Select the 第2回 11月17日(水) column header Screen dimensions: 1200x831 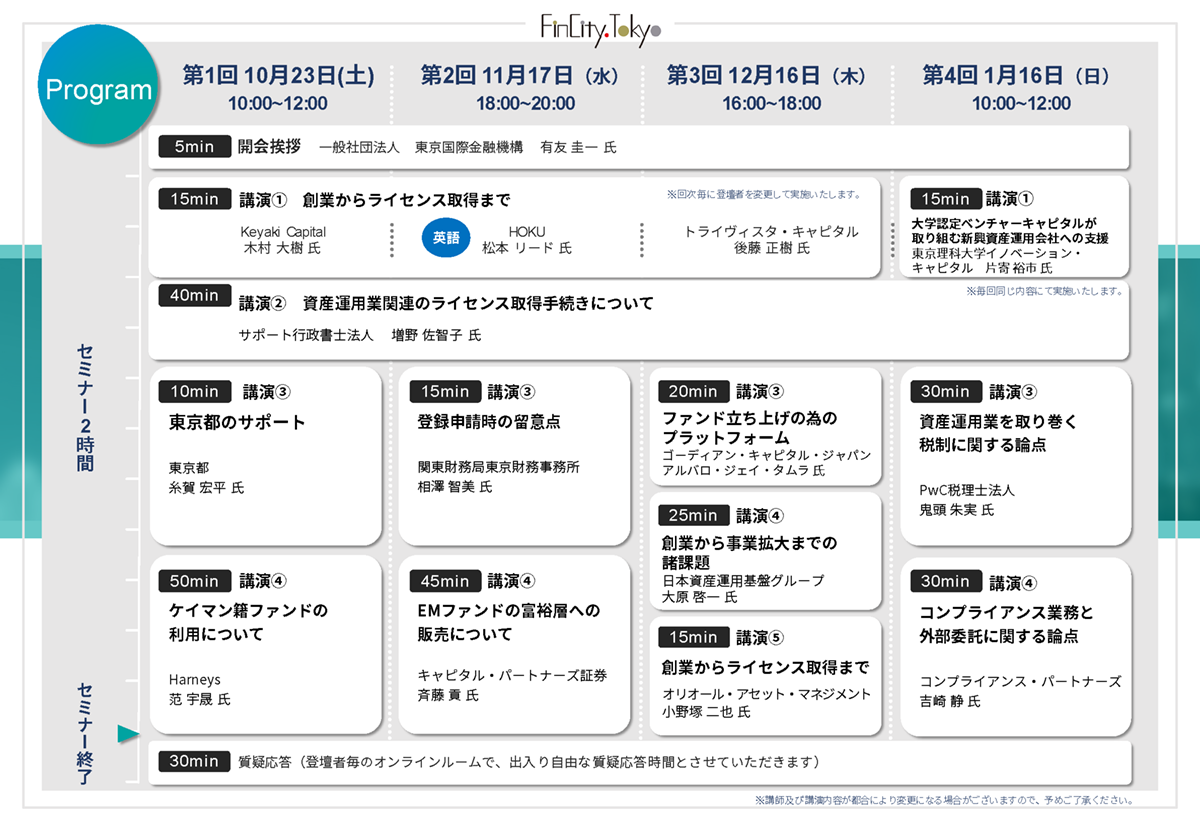[x=525, y=76]
